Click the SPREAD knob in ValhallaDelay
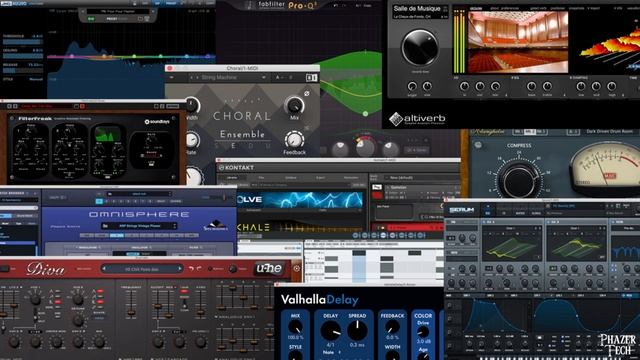640x360 pixels. click(357, 331)
